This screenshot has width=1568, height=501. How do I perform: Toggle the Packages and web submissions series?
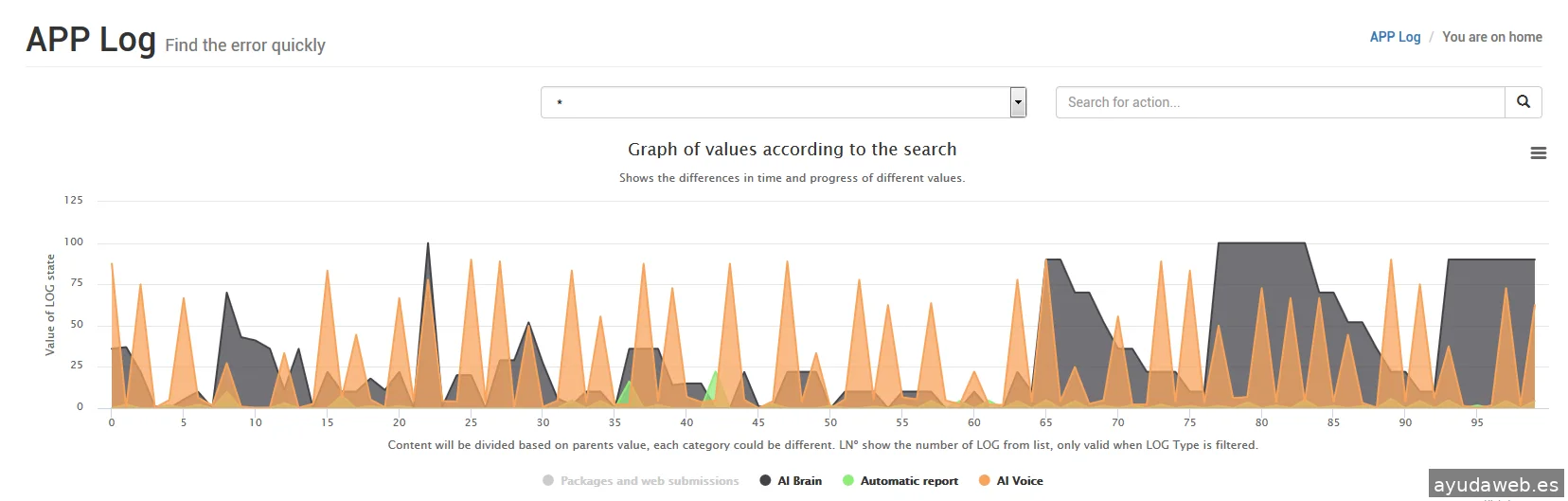click(649, 481)
